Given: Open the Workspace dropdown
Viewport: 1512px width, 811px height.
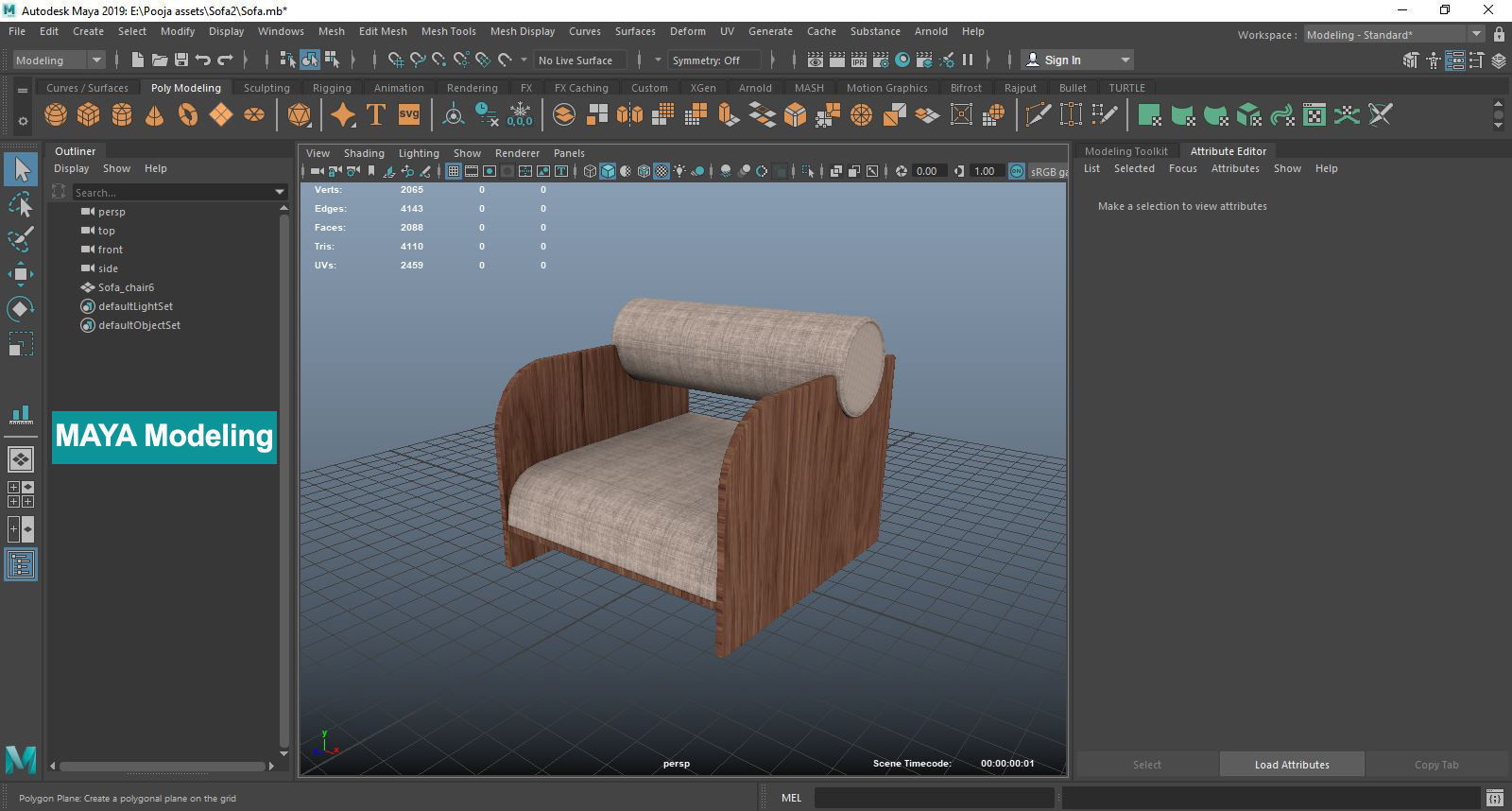Looking at the screenshot, I should point(1394,34).
